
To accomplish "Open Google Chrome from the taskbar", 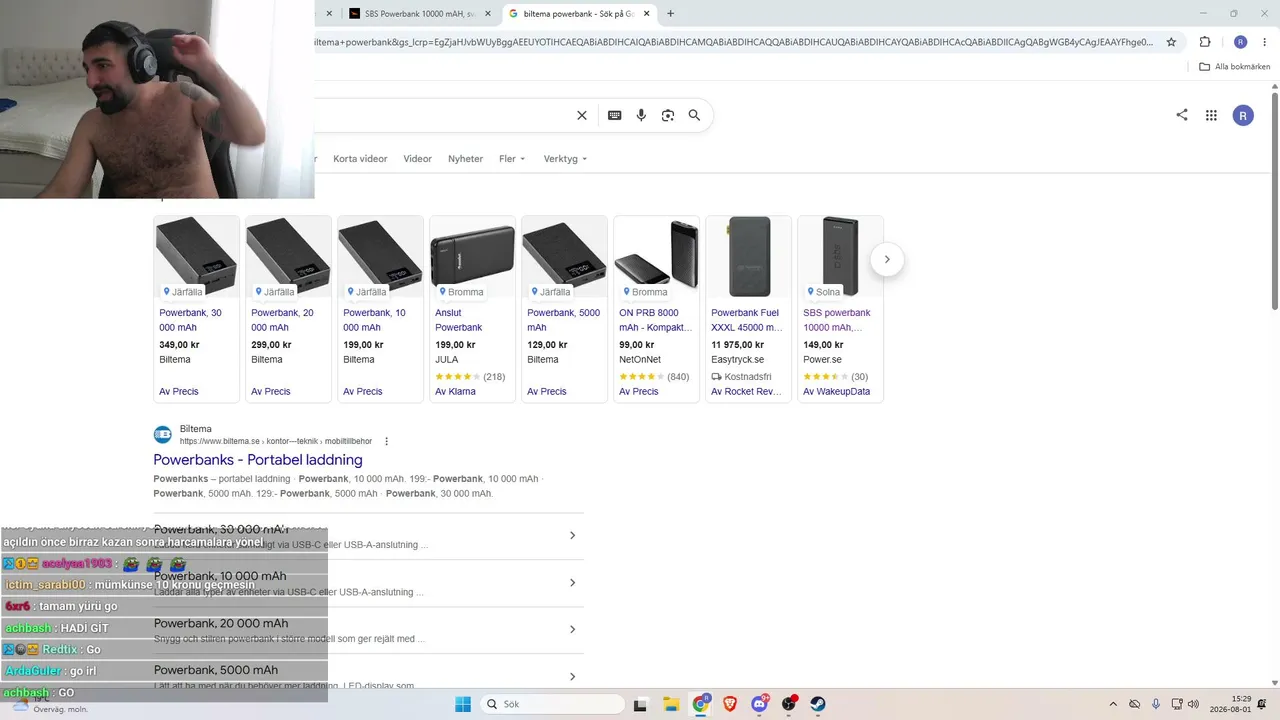I will 701,704.
